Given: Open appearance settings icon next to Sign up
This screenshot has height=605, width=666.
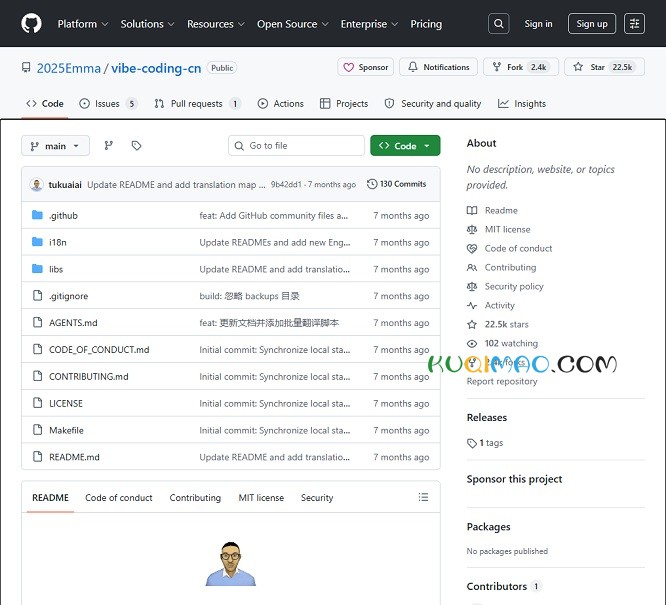Looking at the screenshot, I should pyautogui.click(x=635, y=23).
